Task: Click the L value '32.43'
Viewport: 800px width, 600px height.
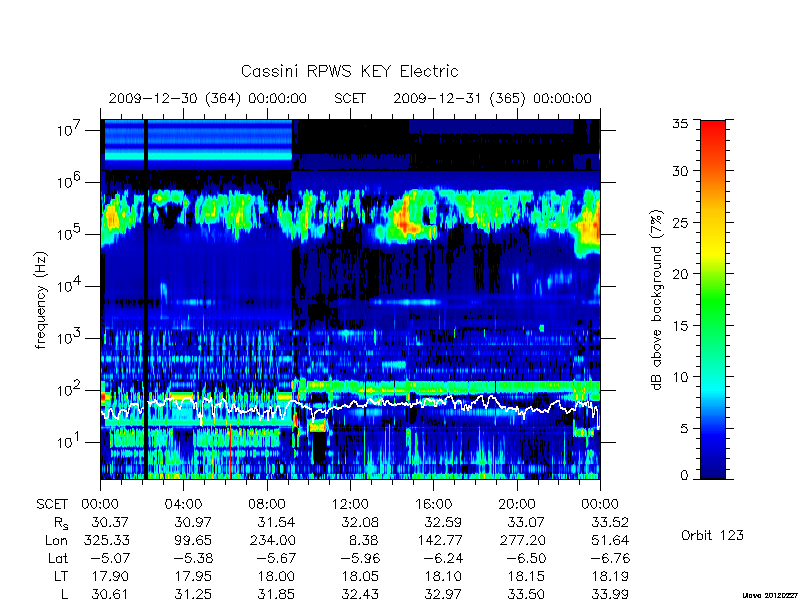Action: (360, 594)
